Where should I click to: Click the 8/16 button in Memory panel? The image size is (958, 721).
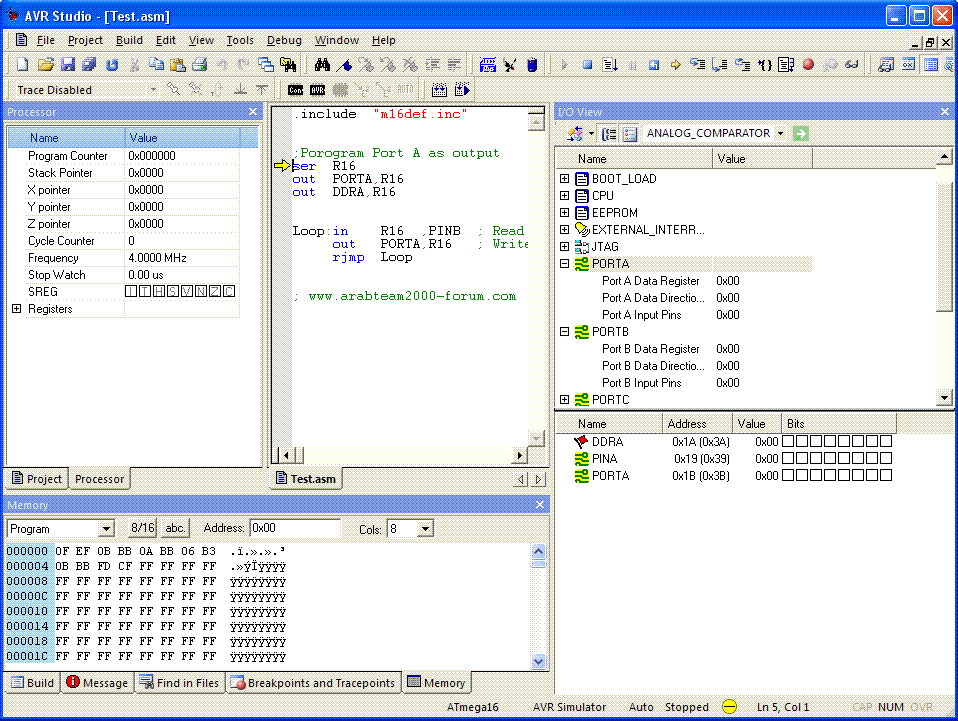tap(142, 528)
